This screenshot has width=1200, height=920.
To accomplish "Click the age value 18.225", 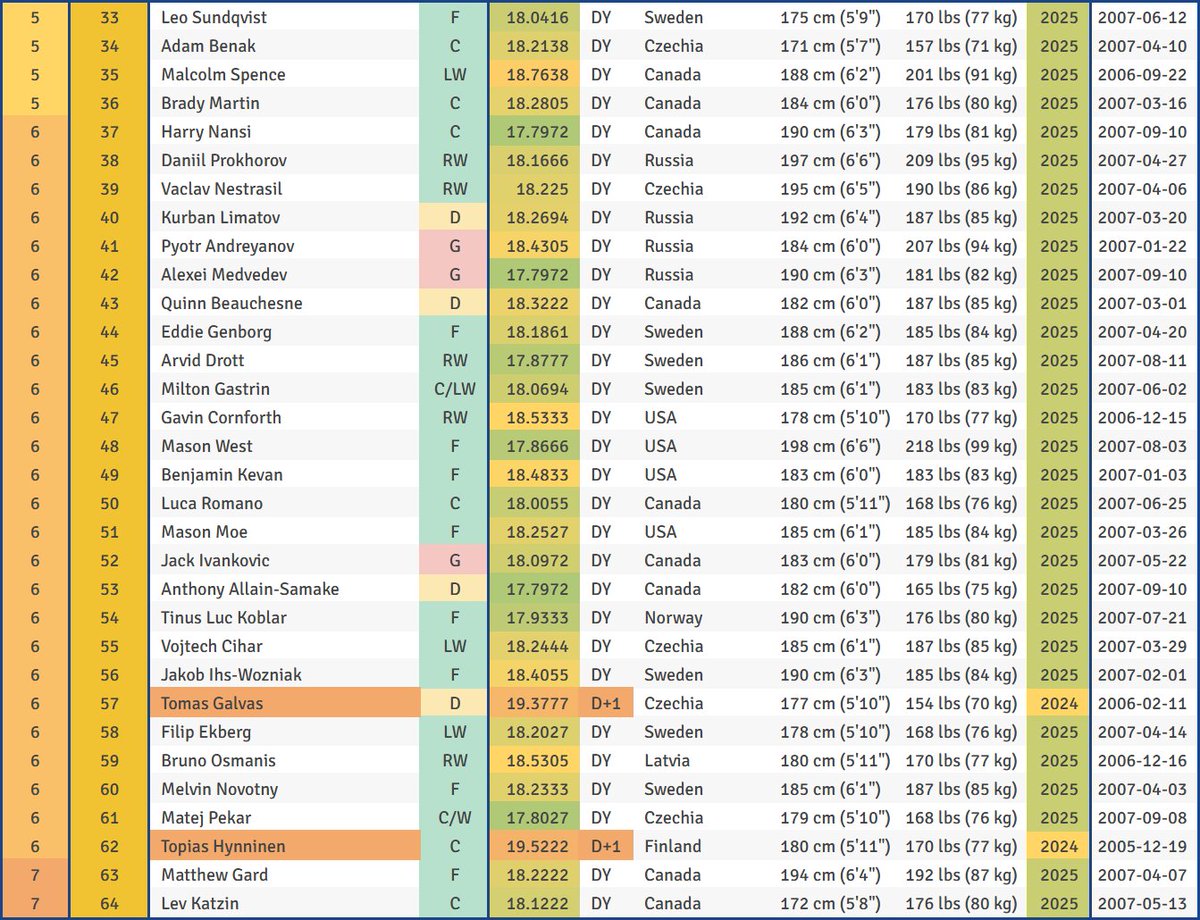I will coord(537,189).
